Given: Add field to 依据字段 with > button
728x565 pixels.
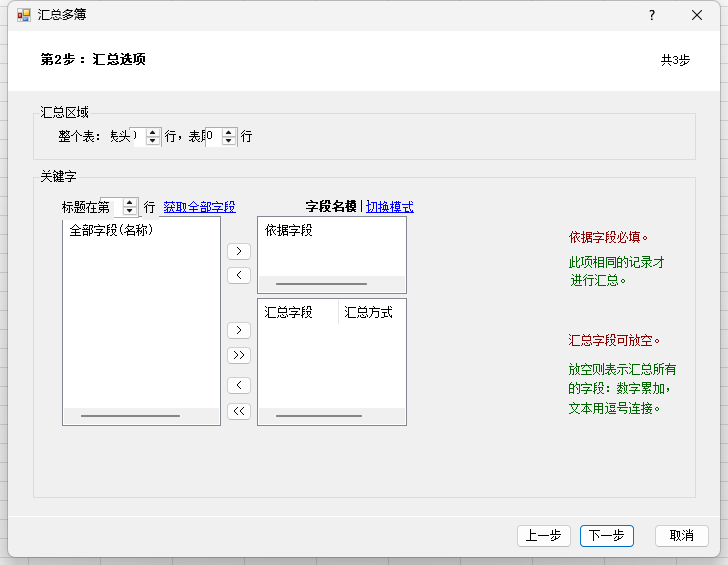Looking at the screenshot, I should pyautogui.click(x=239, y=251).
